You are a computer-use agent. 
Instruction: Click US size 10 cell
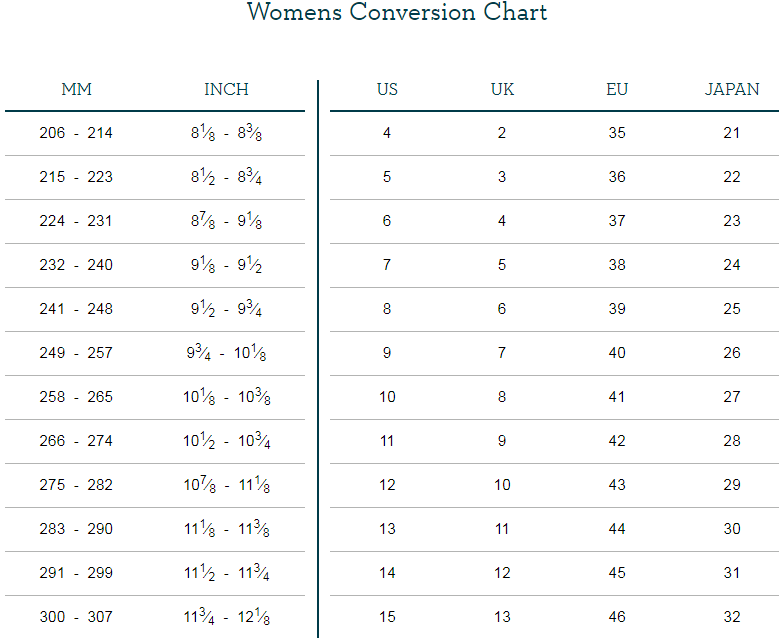387,397
